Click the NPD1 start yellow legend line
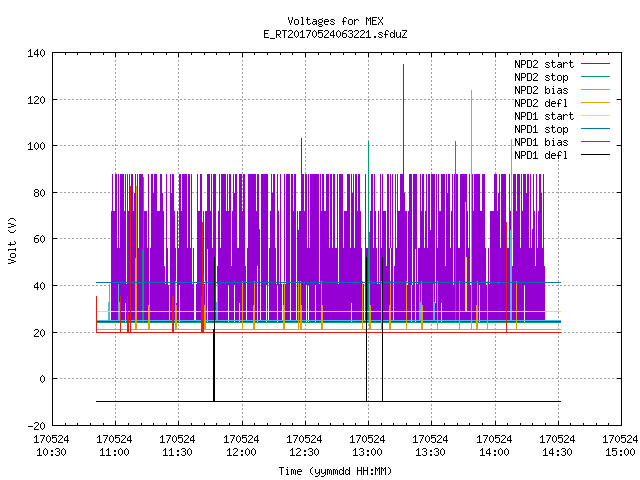This screenshot has width=640, height=480. [x=595, y=116]
